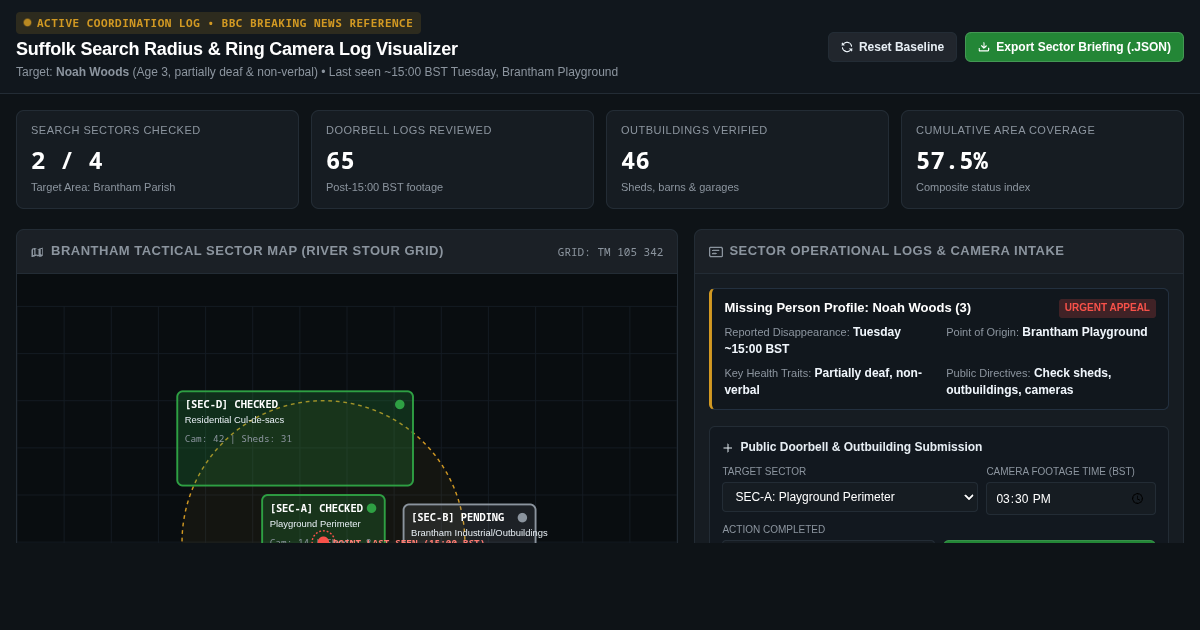Select the SEC-B Pending sector card
Image resolution: width=1200 pixels, height=630 pixels.
pyautogui.click(x=470, y=524)
